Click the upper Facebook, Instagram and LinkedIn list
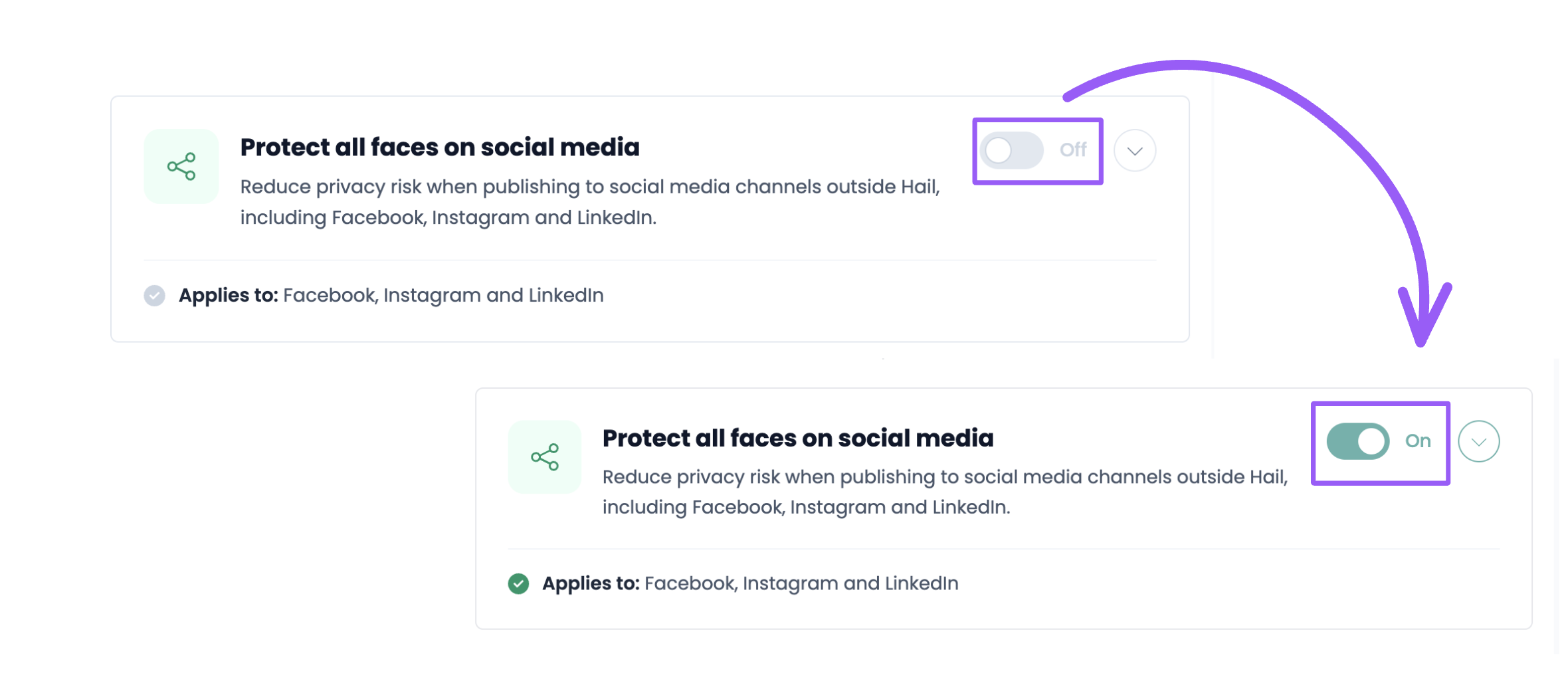Image resolution: width=1568 pixels, height=699 pixels. tap(443, 295)
